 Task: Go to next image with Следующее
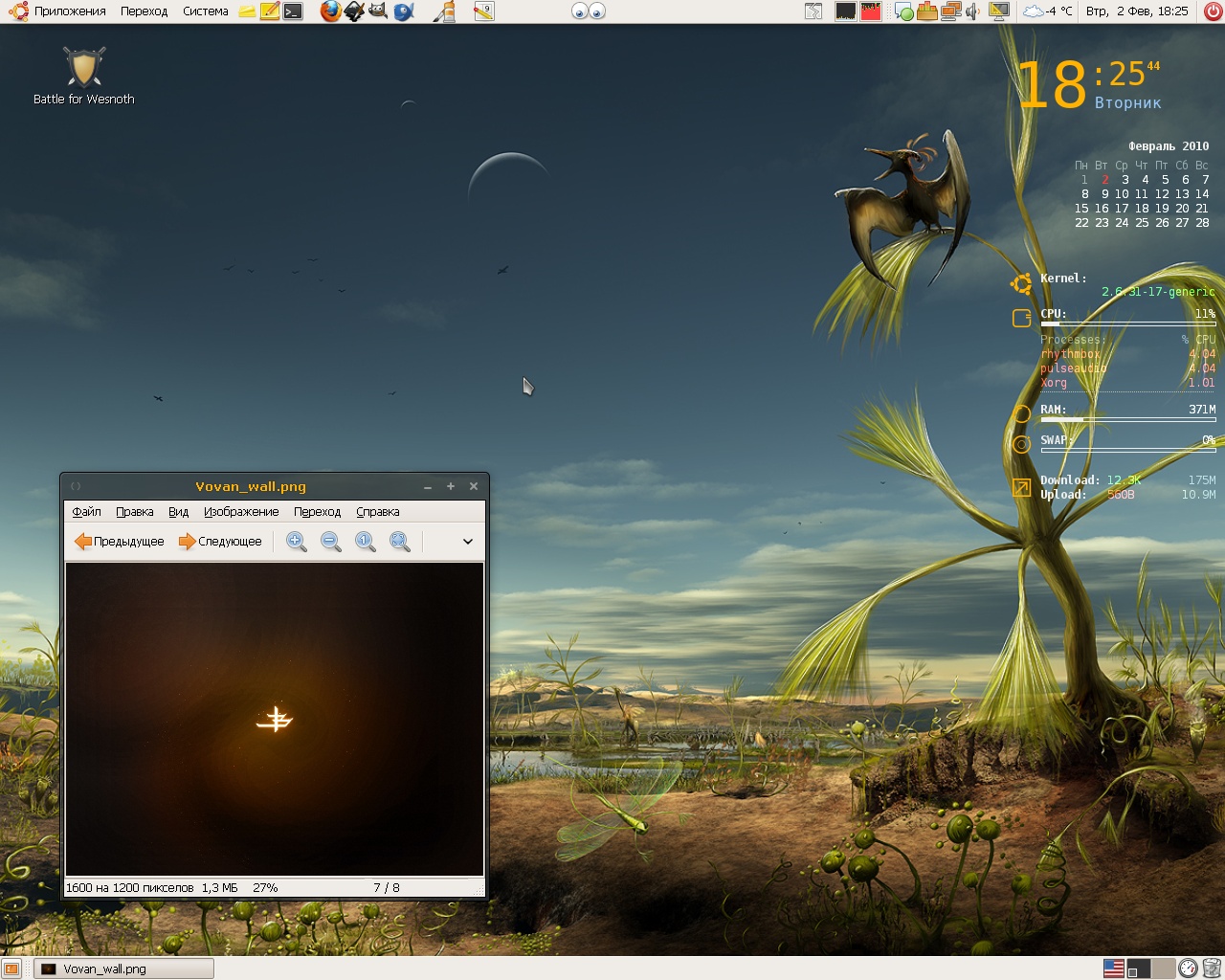point(220,542)
